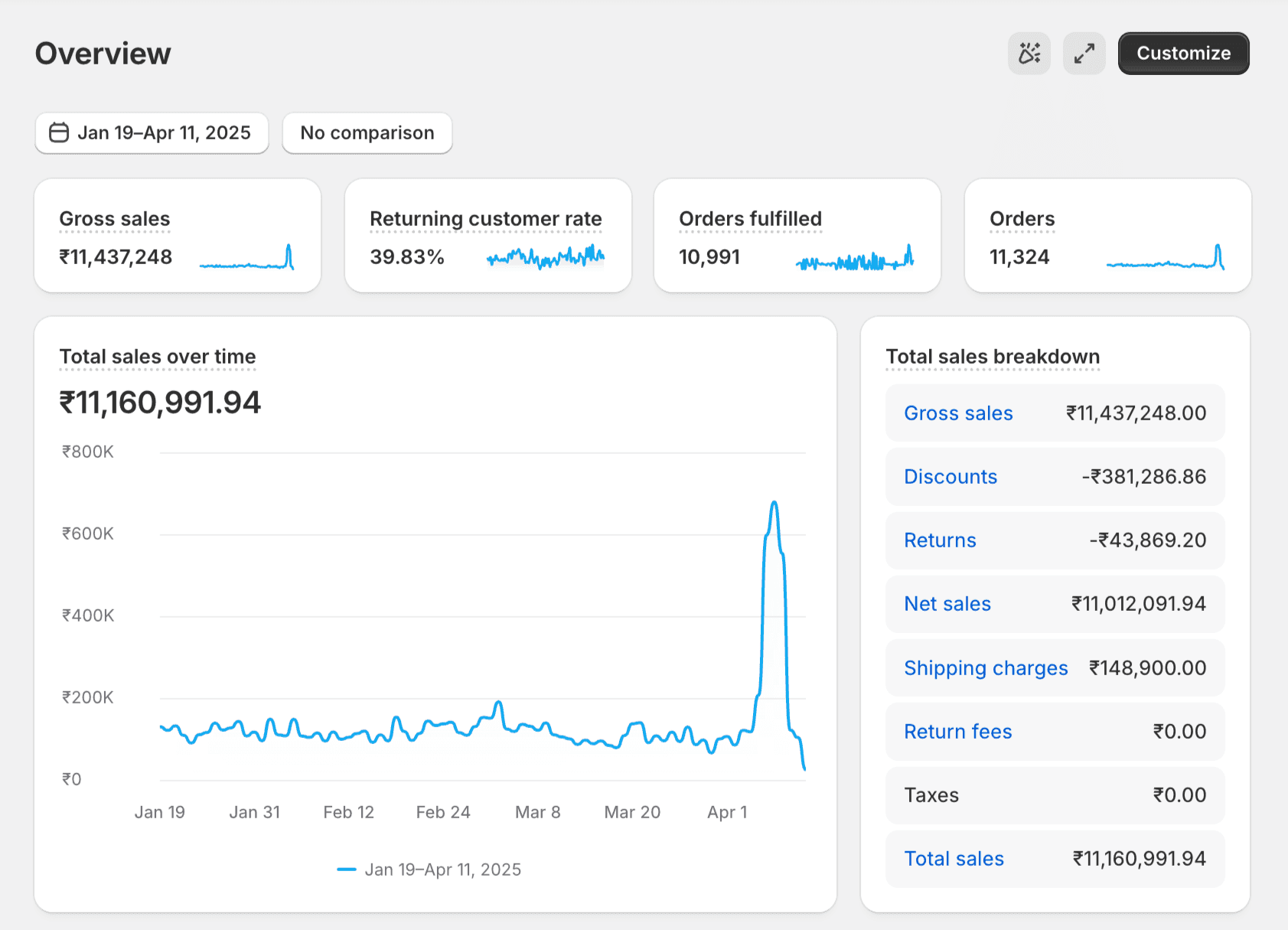Click the sales peak on the line chart
This screenshot has width=1288, height=930.
coord(774,503)
